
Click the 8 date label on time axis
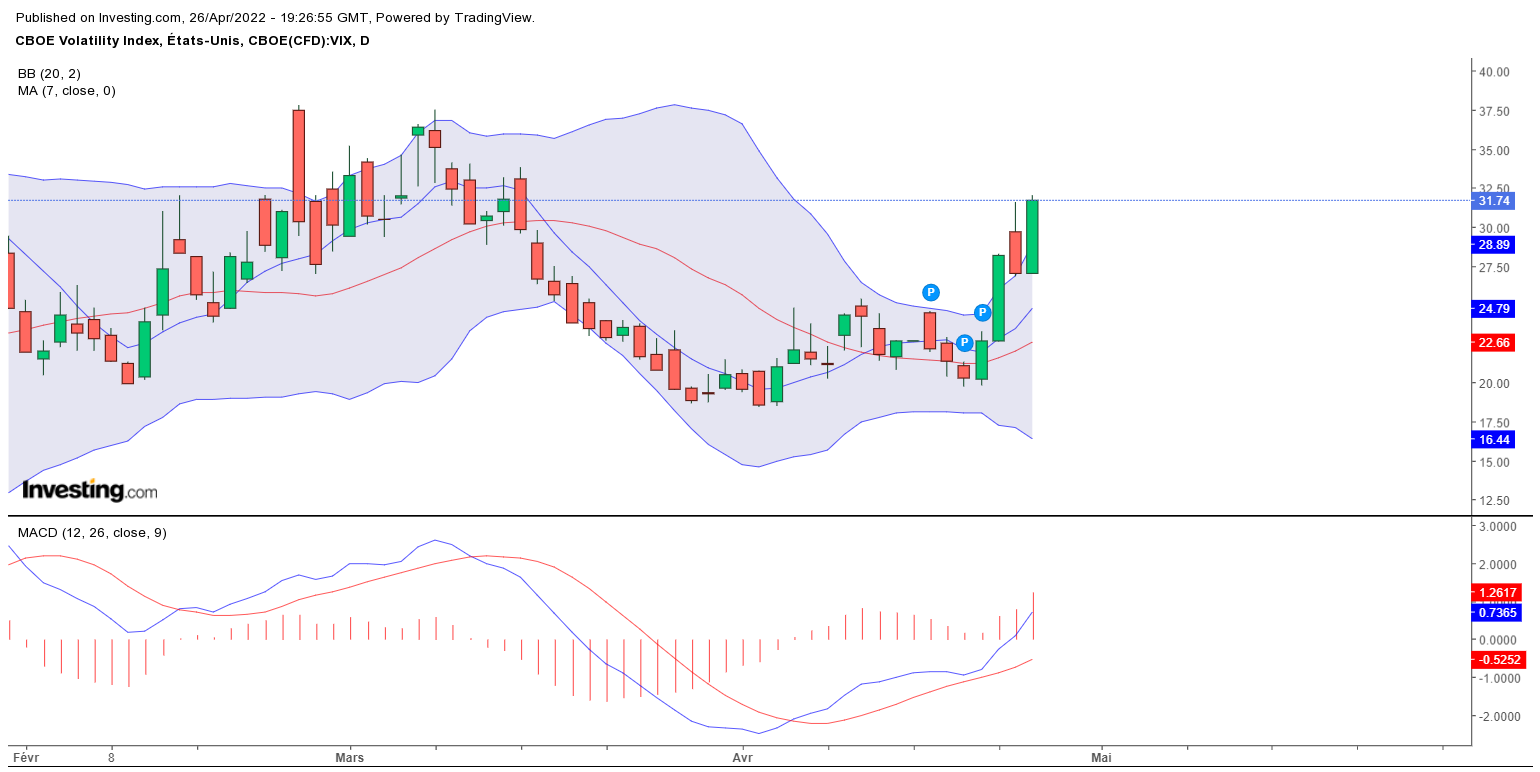(112, 758)
